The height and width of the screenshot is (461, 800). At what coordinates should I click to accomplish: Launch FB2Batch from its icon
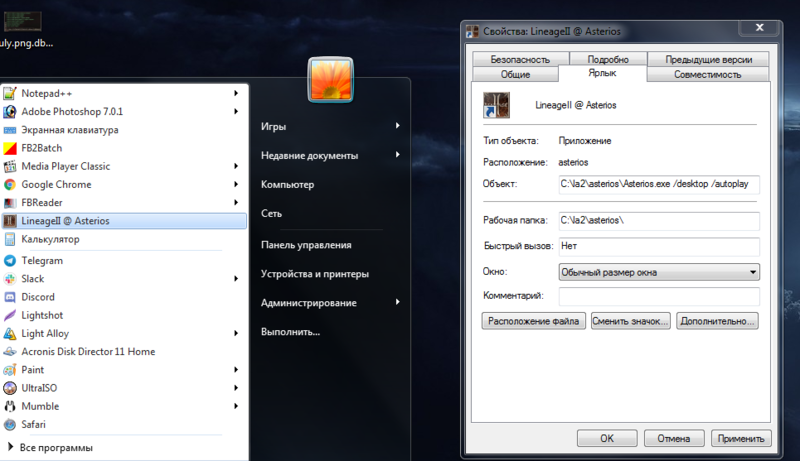pyautogui.click(x=10, y=148)
